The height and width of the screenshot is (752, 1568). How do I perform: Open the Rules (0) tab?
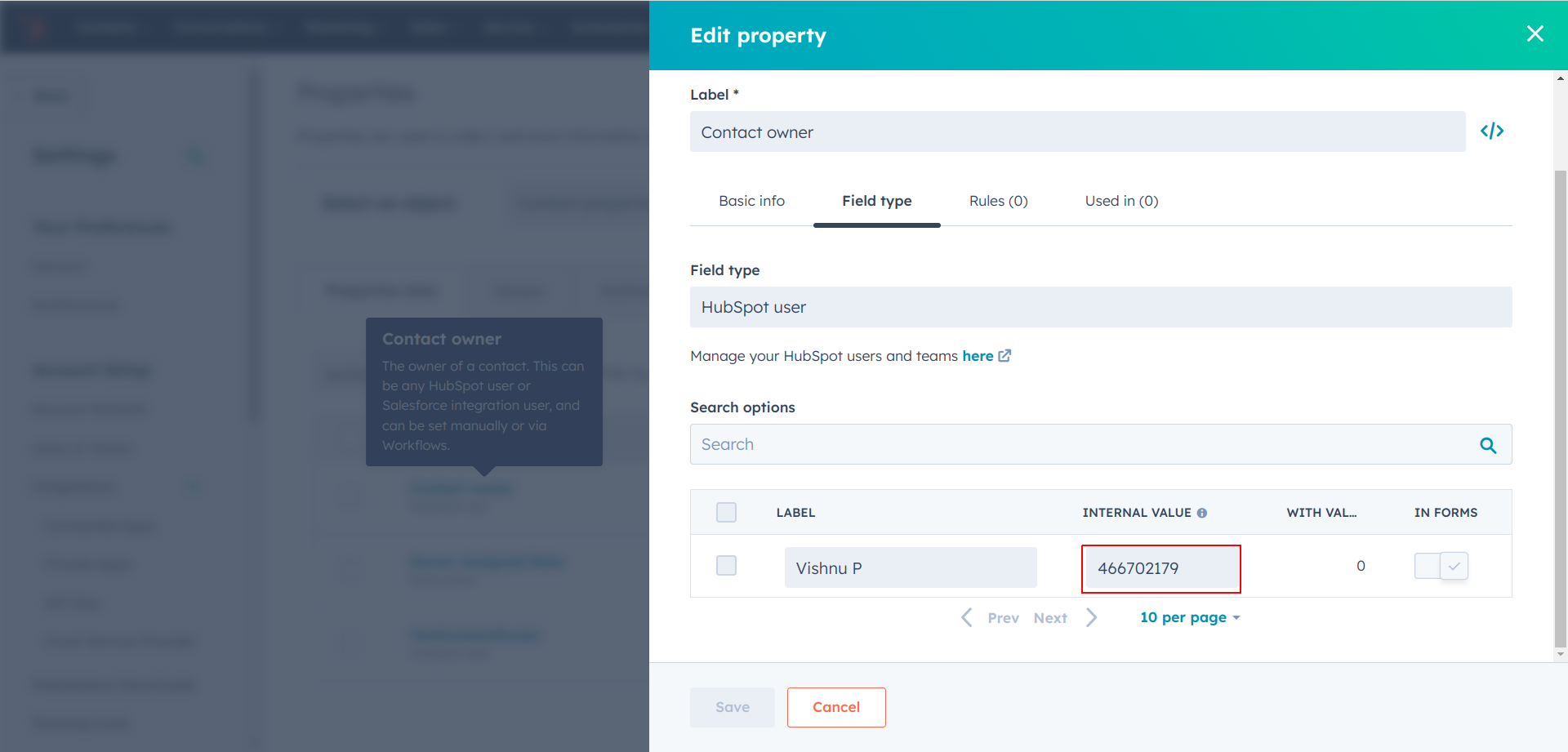tap(998, 201)
